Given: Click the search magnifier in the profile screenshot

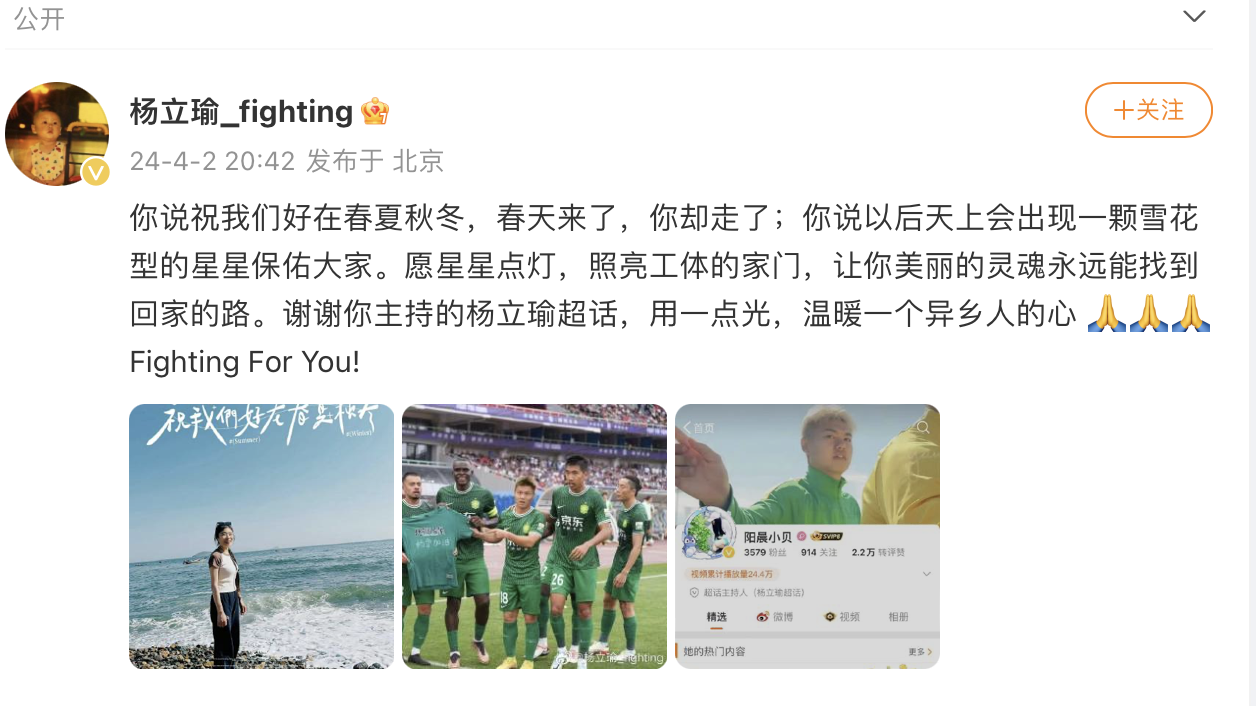Looking at the screenshot, I should [922, 427].
